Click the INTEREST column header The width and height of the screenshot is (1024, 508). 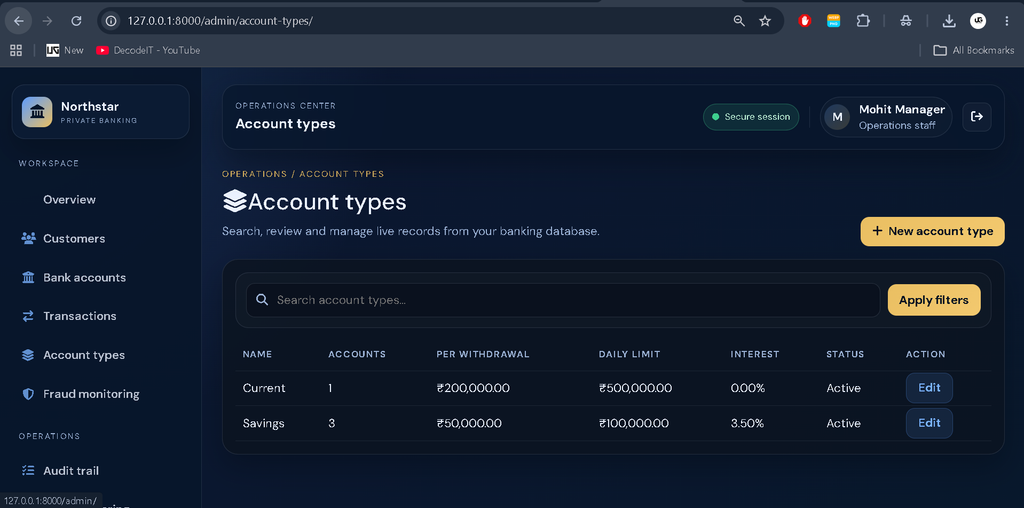point(755,355)
